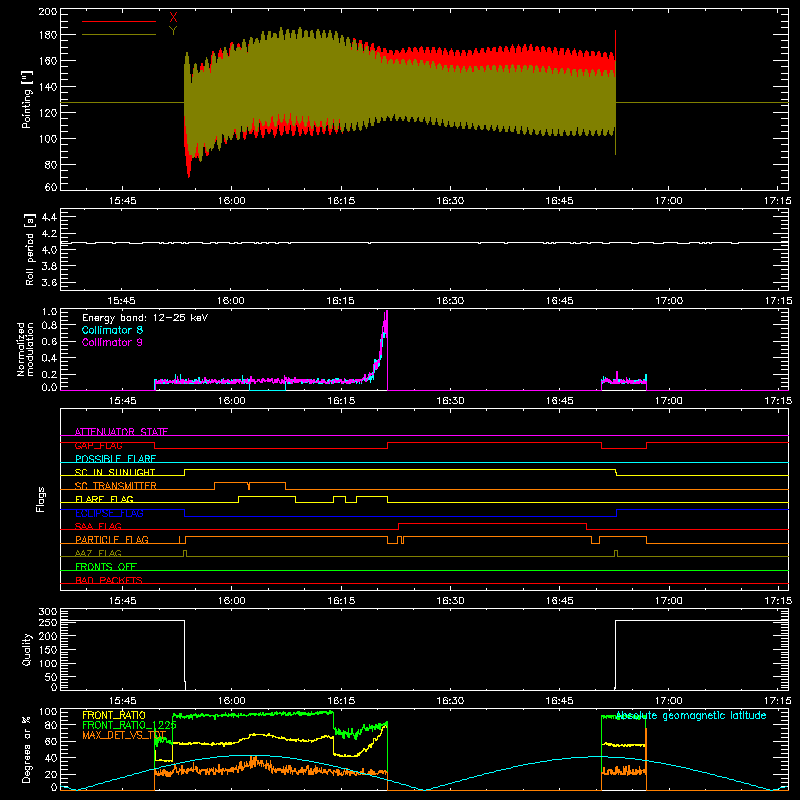This screenshot has width=800, height=800.
Task: Click the Quality axis label
Action: [27, 649]
